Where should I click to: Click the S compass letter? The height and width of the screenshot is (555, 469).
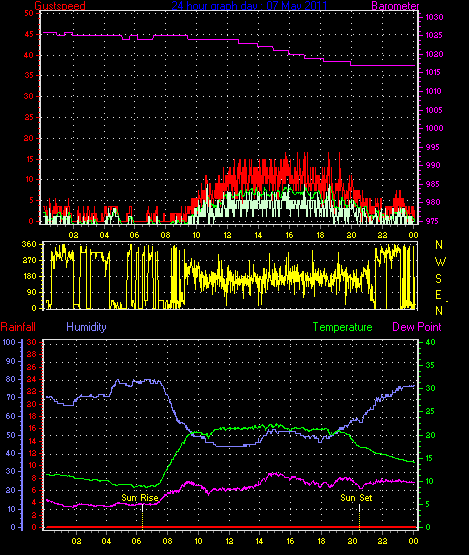439,279
